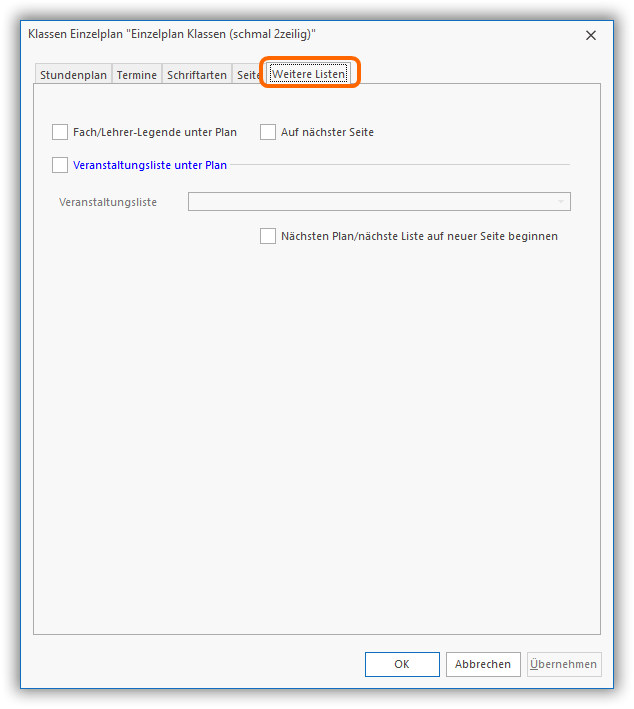Click the Weitere Listen tab
This screenshot has width=634, height=709.
click(309, 75)
